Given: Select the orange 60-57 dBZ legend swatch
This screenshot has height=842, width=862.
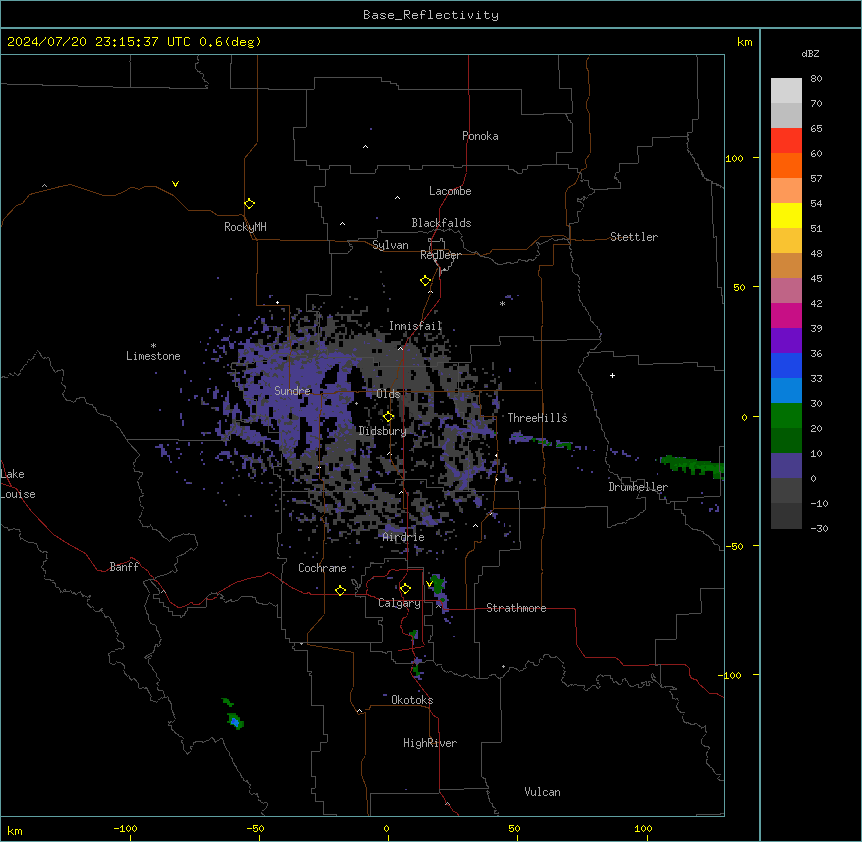Looking at the screenshot, I should (786, 165).
